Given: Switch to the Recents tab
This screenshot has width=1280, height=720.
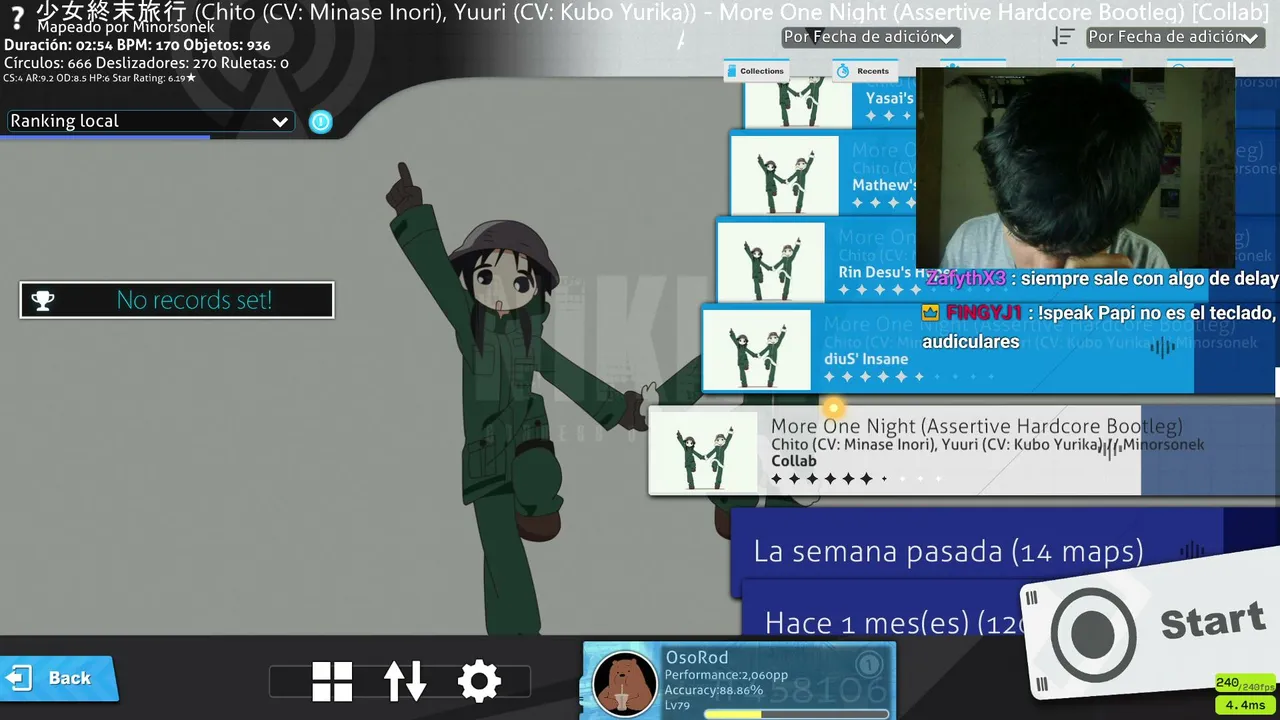Looking at the screenshot, I should 863,71.
